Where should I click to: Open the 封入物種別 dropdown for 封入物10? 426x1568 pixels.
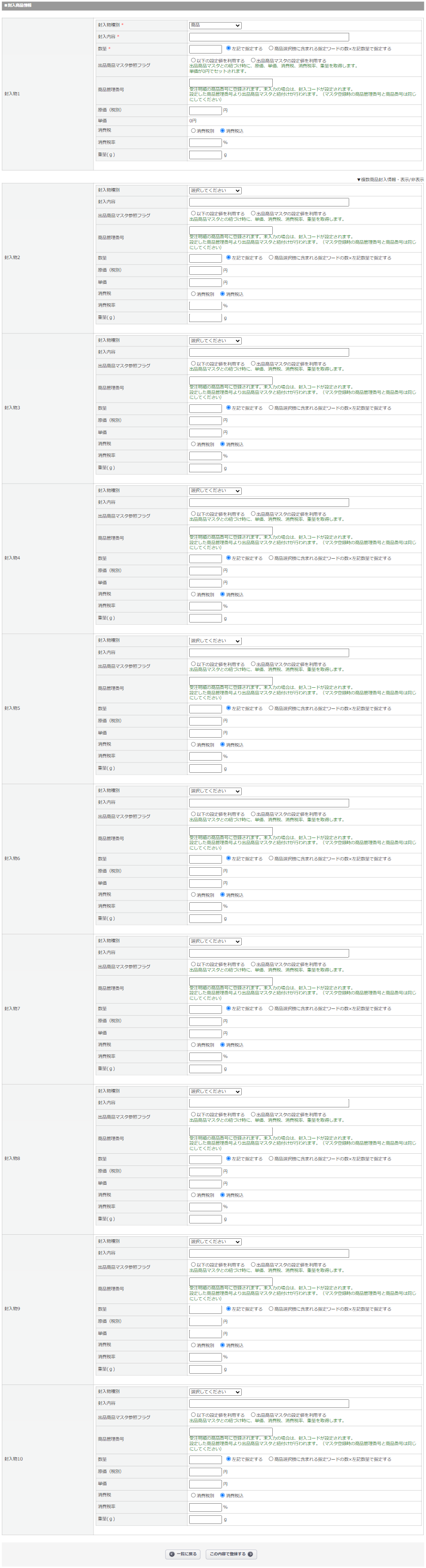[x=215, y=1392]
